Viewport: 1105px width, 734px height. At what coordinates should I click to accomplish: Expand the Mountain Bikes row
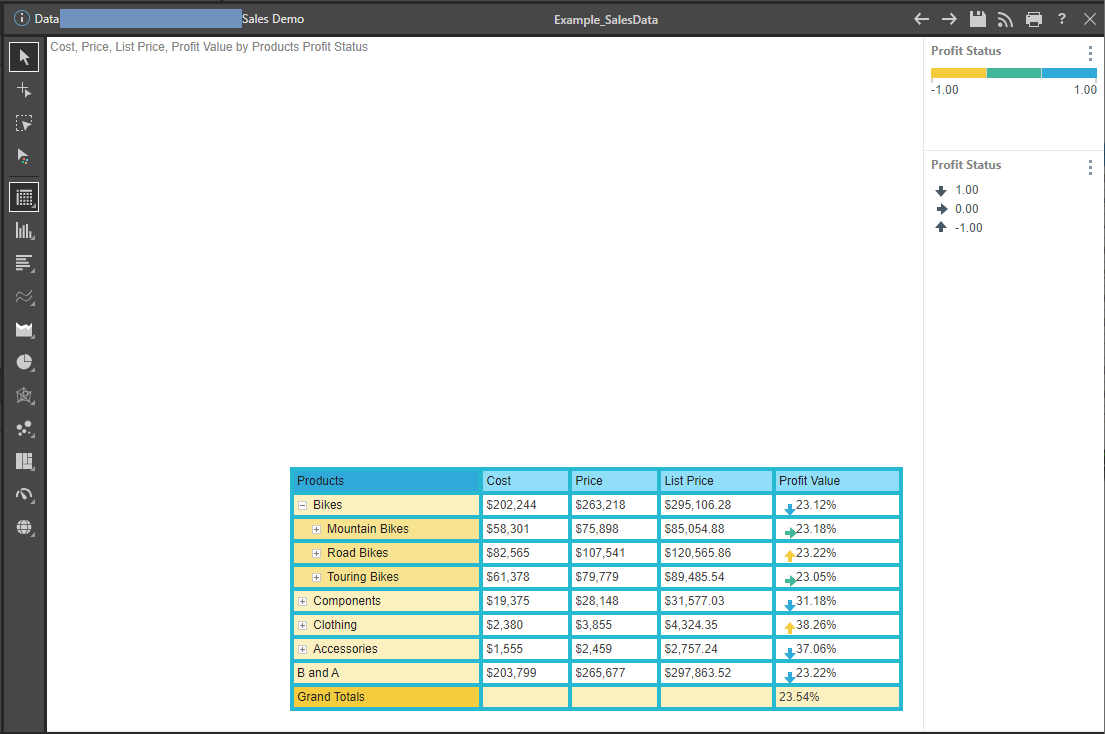point(316,529)
